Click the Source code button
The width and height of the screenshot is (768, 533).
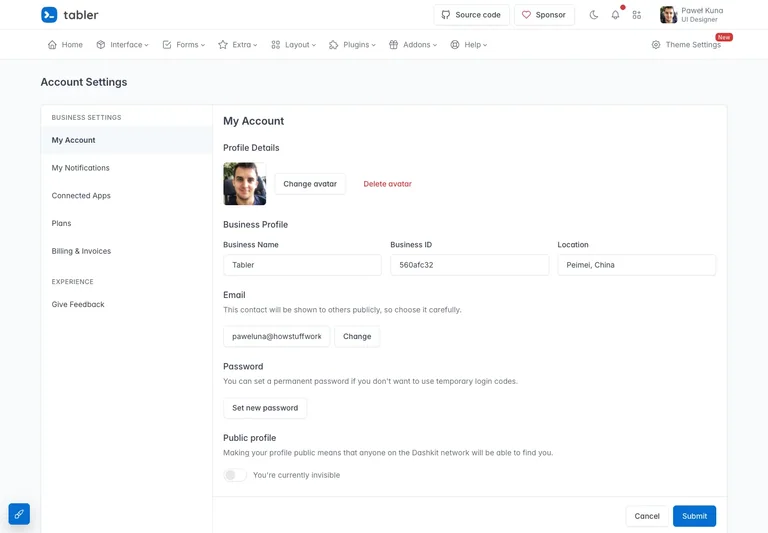click(471, 15)
